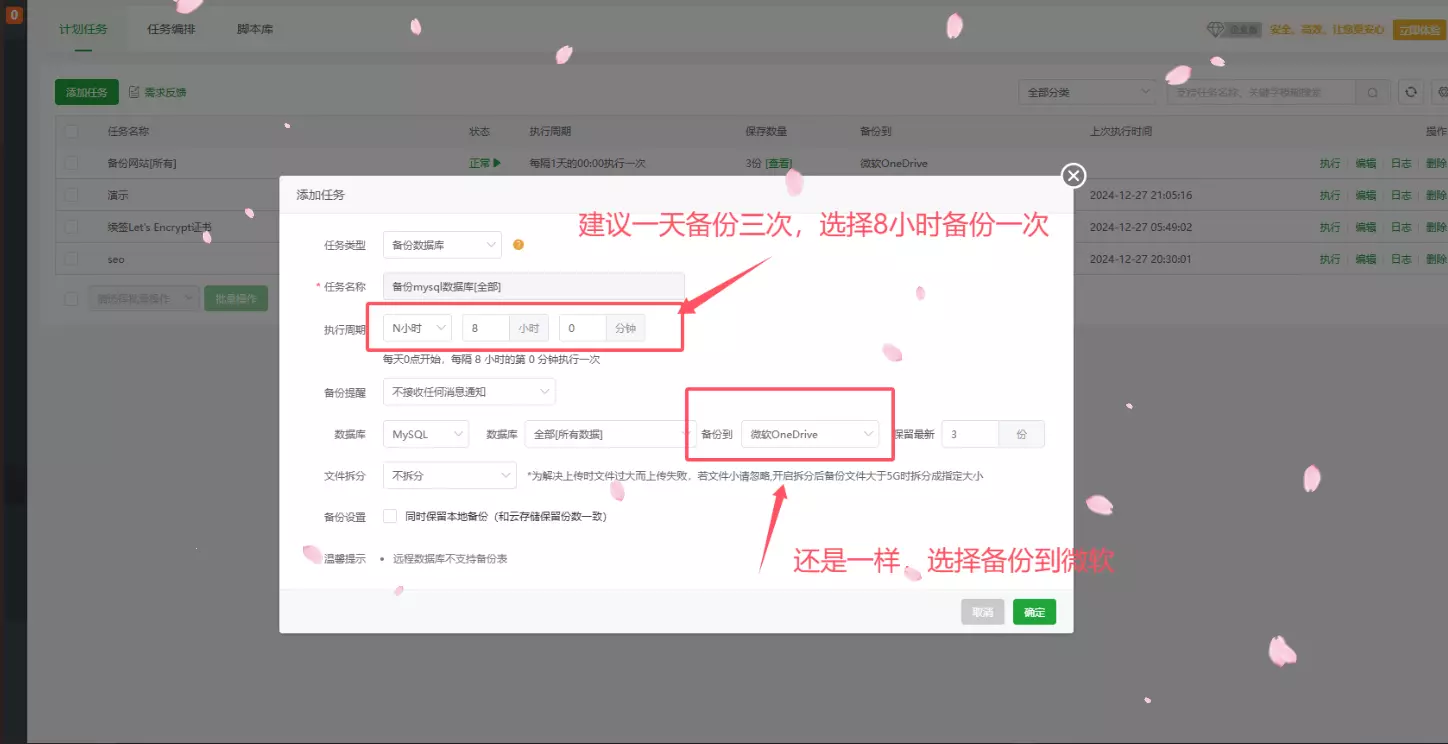Click the orange question mark beside 任务类型
1448x744 pixels.
point(518,244)
